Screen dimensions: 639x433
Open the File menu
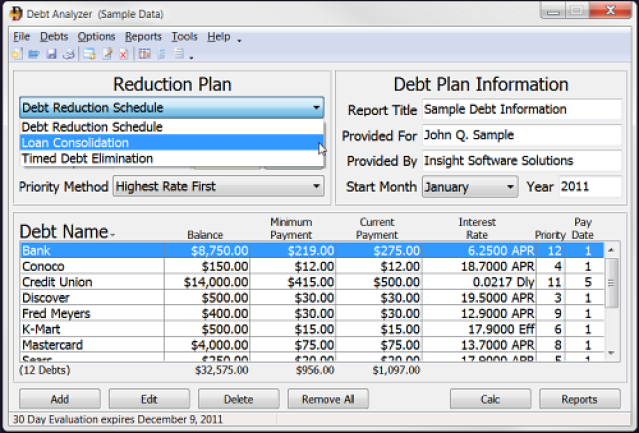[21, 37]
